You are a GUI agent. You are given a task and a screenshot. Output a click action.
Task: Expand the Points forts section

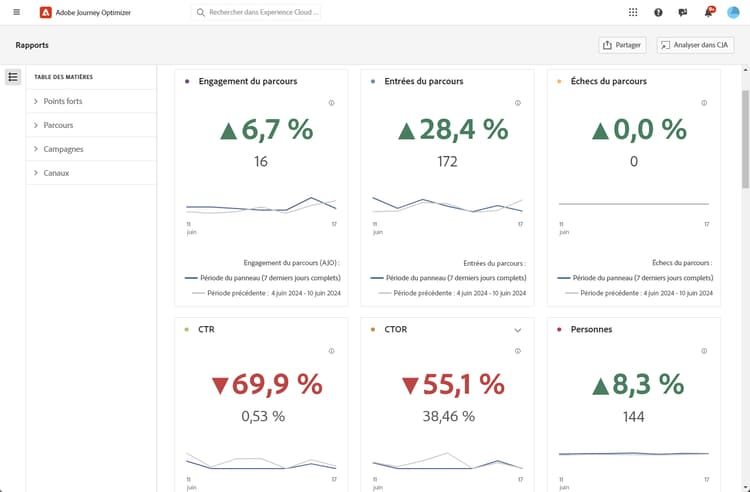(x=91, y=101)
